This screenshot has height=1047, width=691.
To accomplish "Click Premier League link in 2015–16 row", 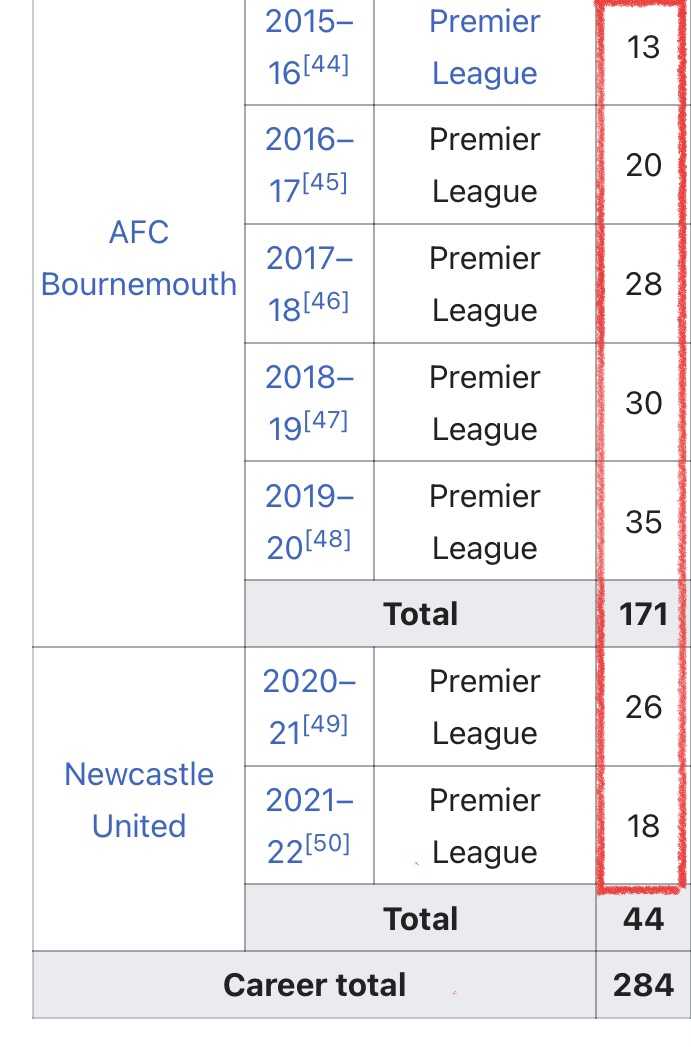I will (x=485, y=47).
